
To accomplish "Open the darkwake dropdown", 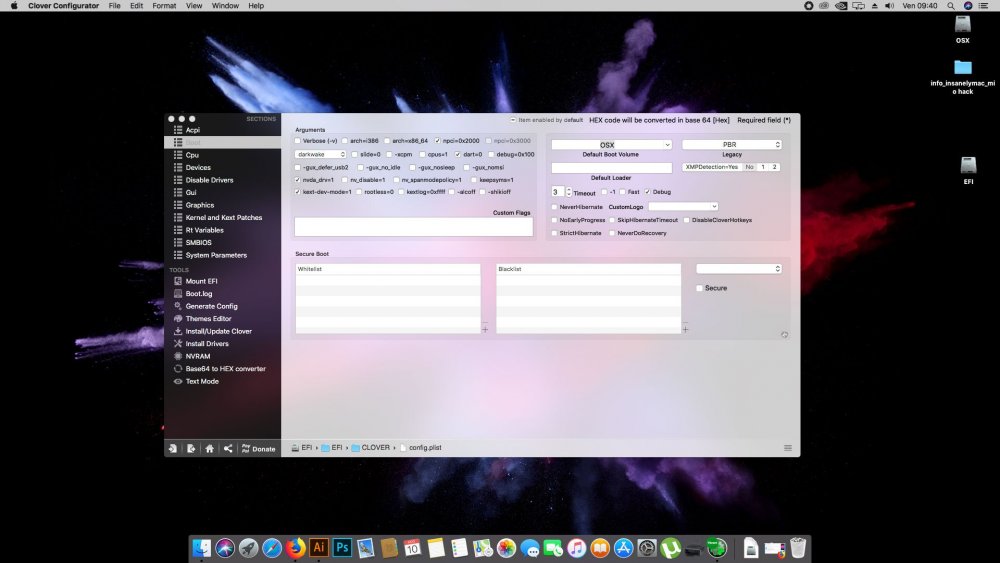I will 320,154.
